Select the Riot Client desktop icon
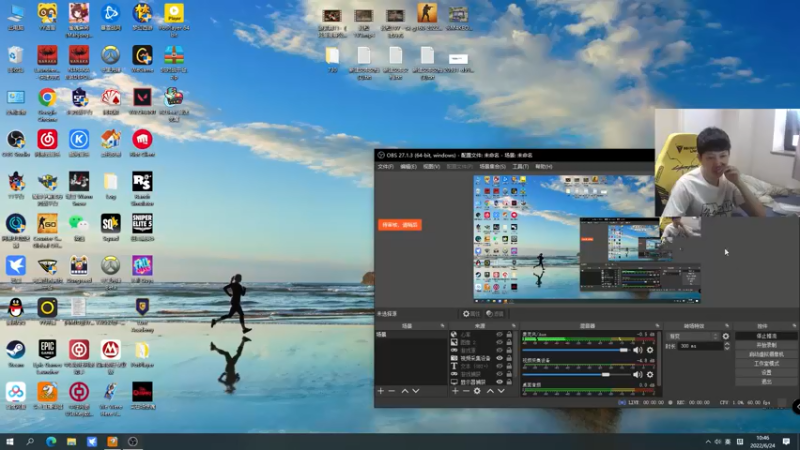This screenshot has width=800, height=450. 142,143
